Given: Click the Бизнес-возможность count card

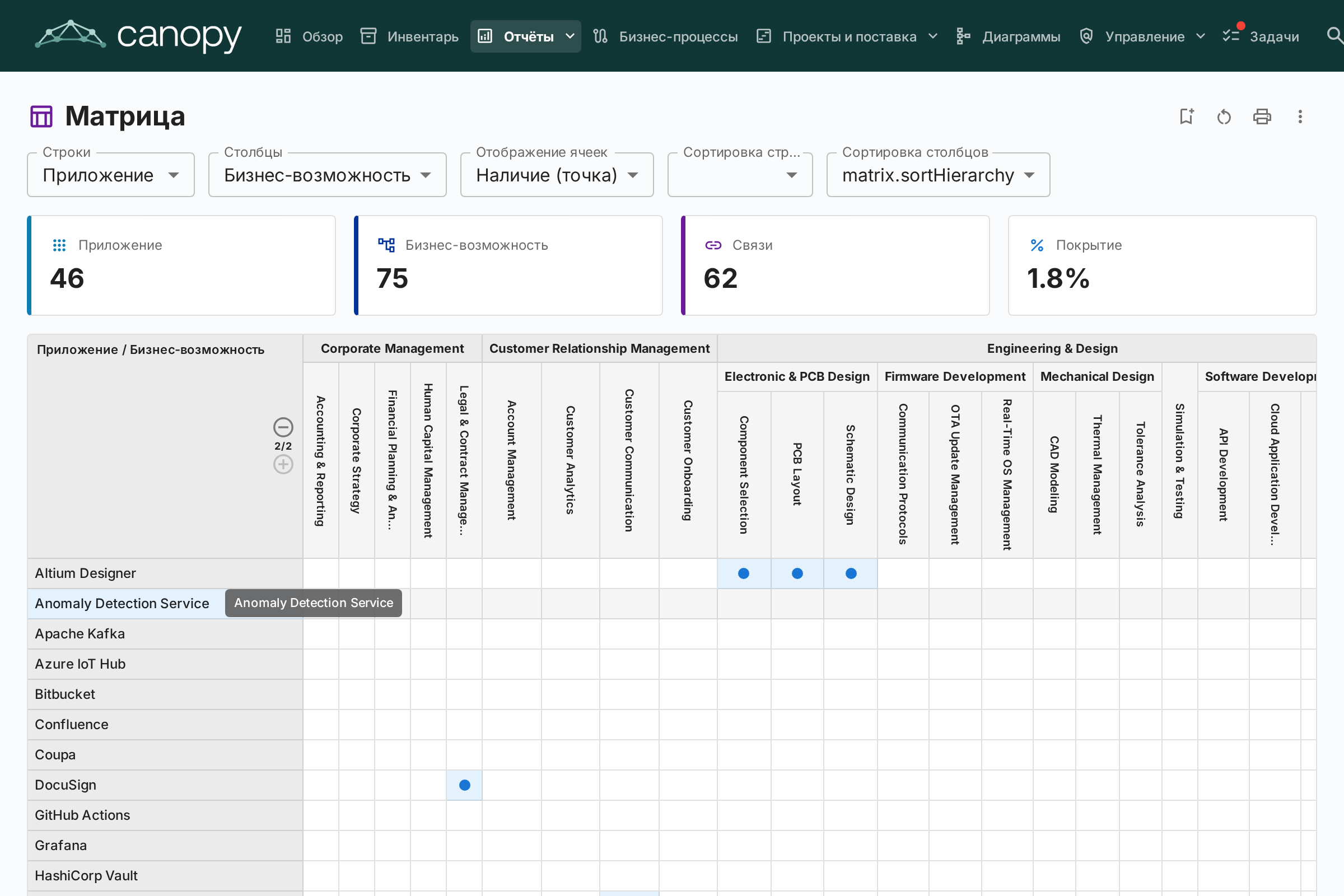Looking at the screenshot, I should tap(508, 265).
